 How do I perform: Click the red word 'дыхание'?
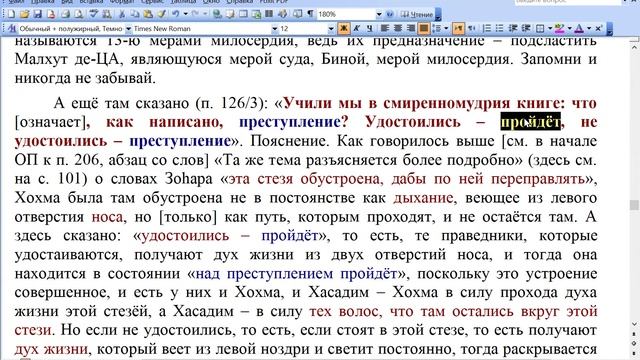click(x=423, y=198)
